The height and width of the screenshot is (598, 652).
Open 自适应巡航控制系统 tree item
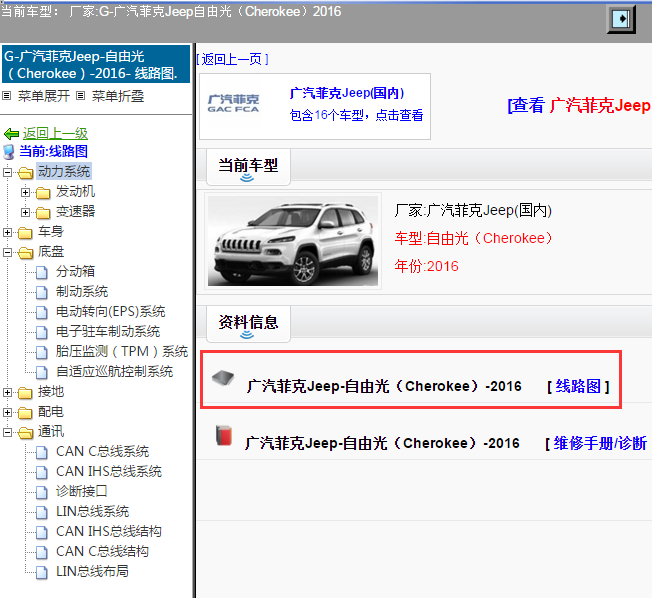pyautogui.click(x=114, y=371)
